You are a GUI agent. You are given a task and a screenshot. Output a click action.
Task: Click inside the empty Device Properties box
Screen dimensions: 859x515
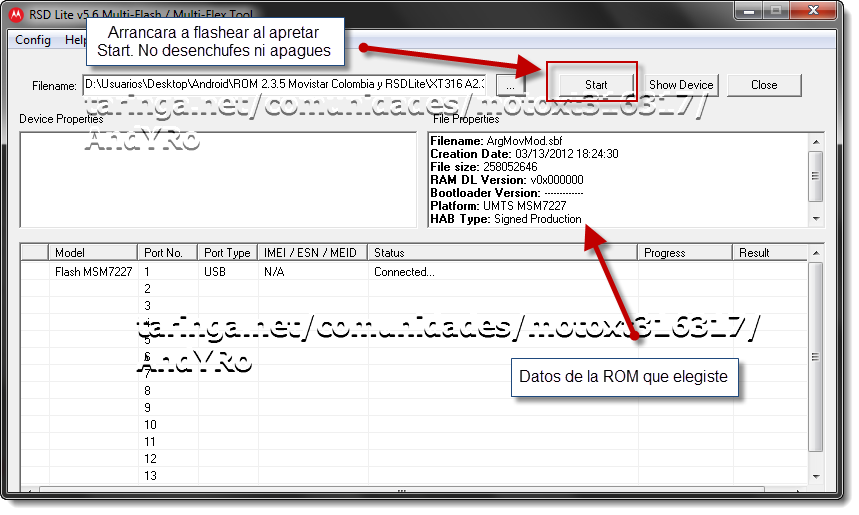218,180
